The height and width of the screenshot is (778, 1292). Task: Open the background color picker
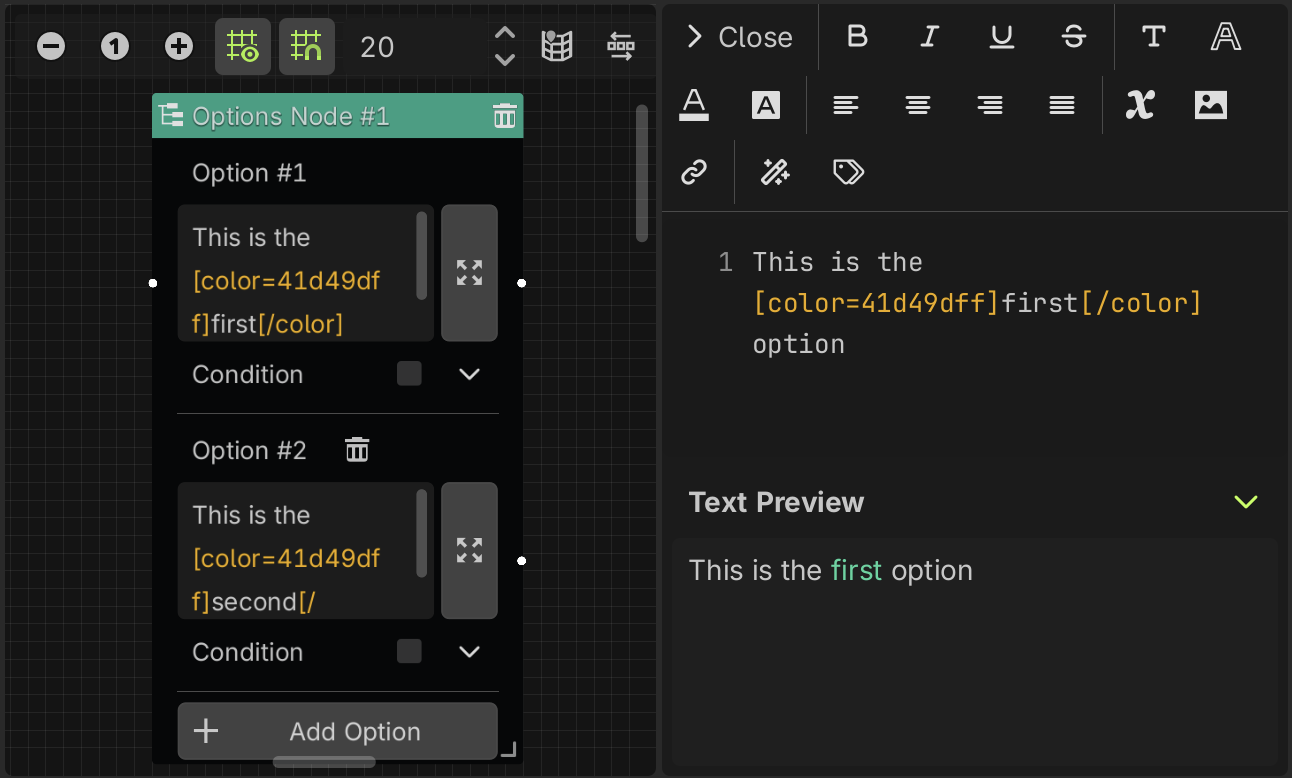click(x=766, y=105)
